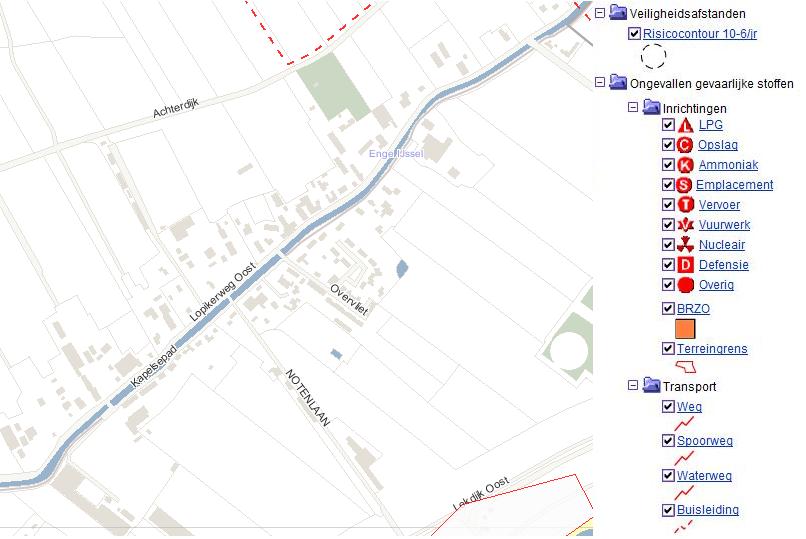Disable the Spoorweg layer checkbox
Viewport: 806px width, 539px height.
(x=668, y=441)
